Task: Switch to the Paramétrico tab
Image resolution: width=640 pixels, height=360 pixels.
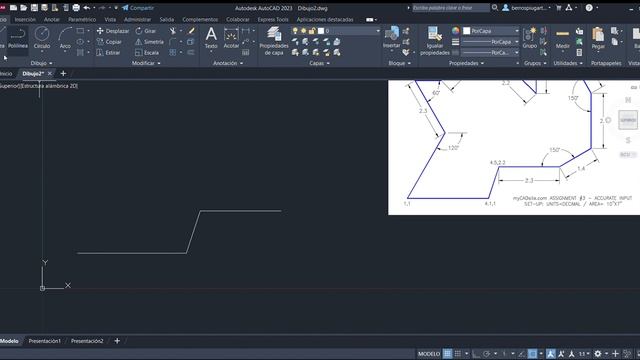Action: (82, 20)
